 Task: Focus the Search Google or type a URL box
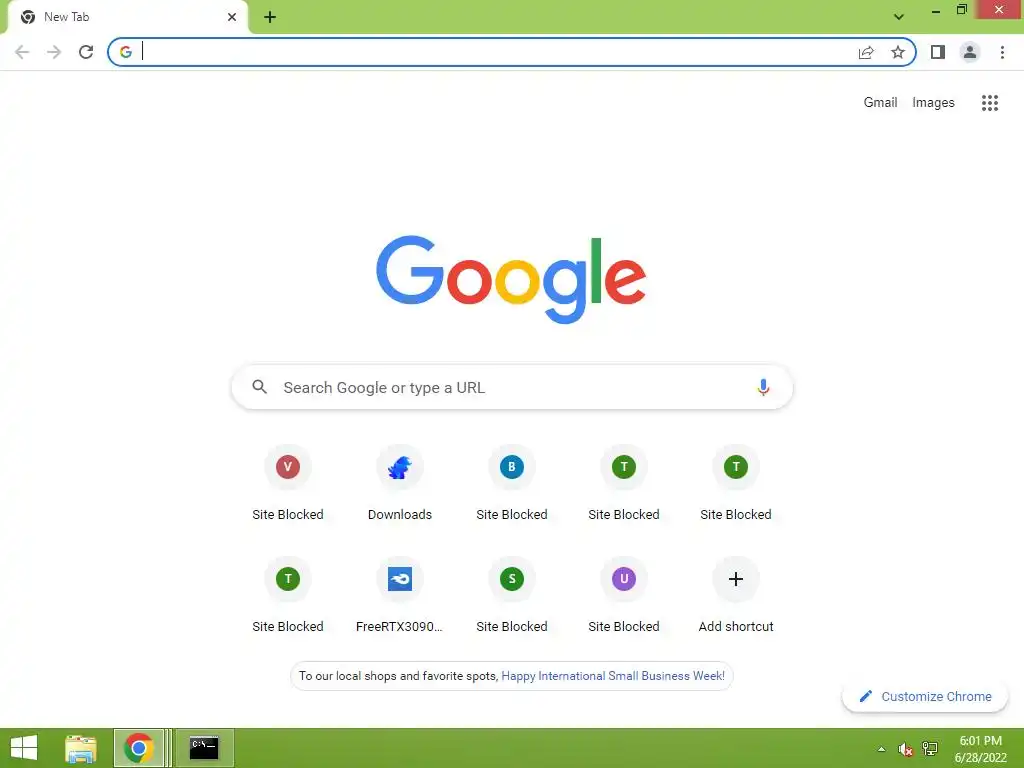click(x=512, y=387)
